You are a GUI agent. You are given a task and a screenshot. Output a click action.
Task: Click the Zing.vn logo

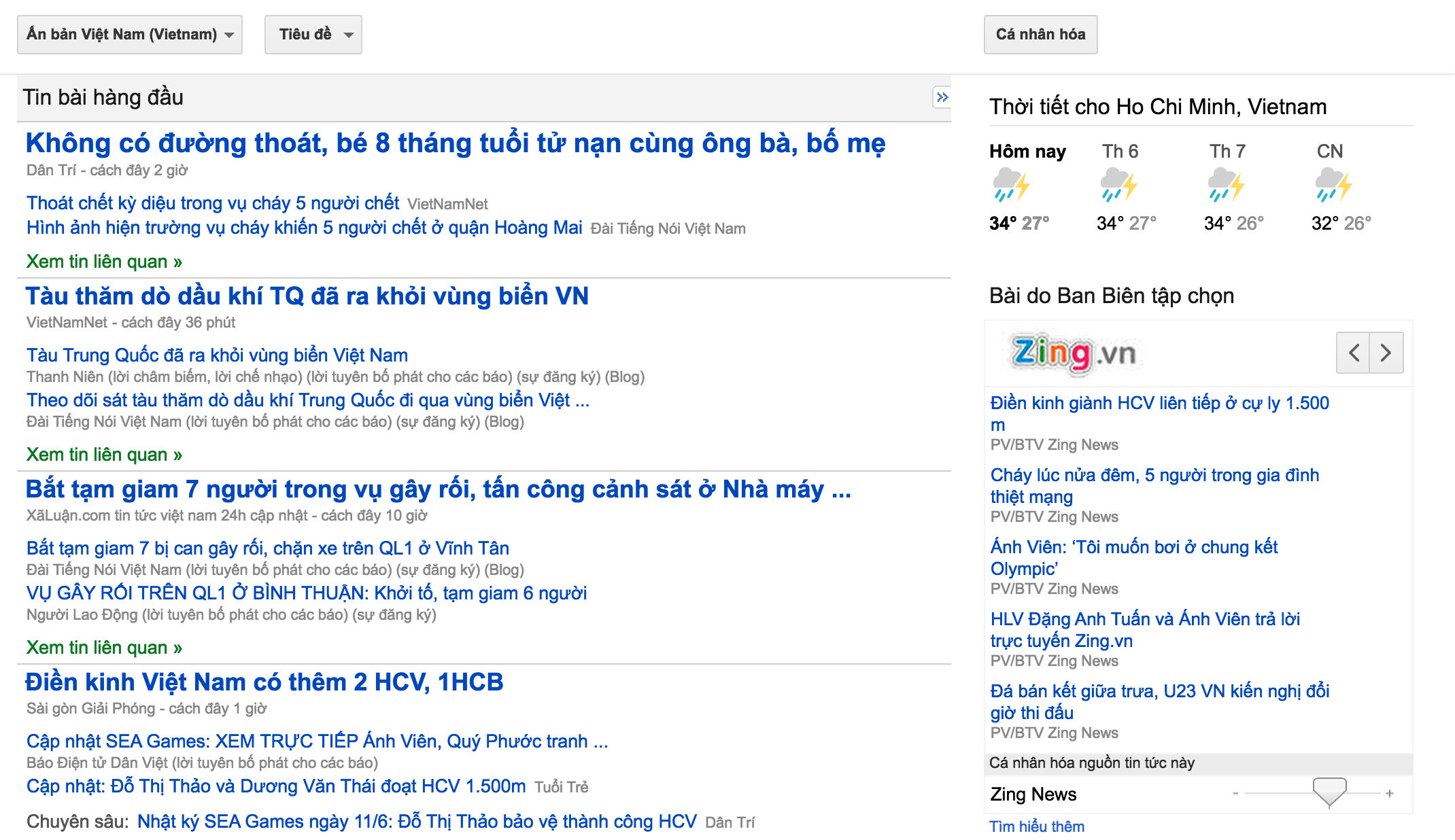point(1074,353)
